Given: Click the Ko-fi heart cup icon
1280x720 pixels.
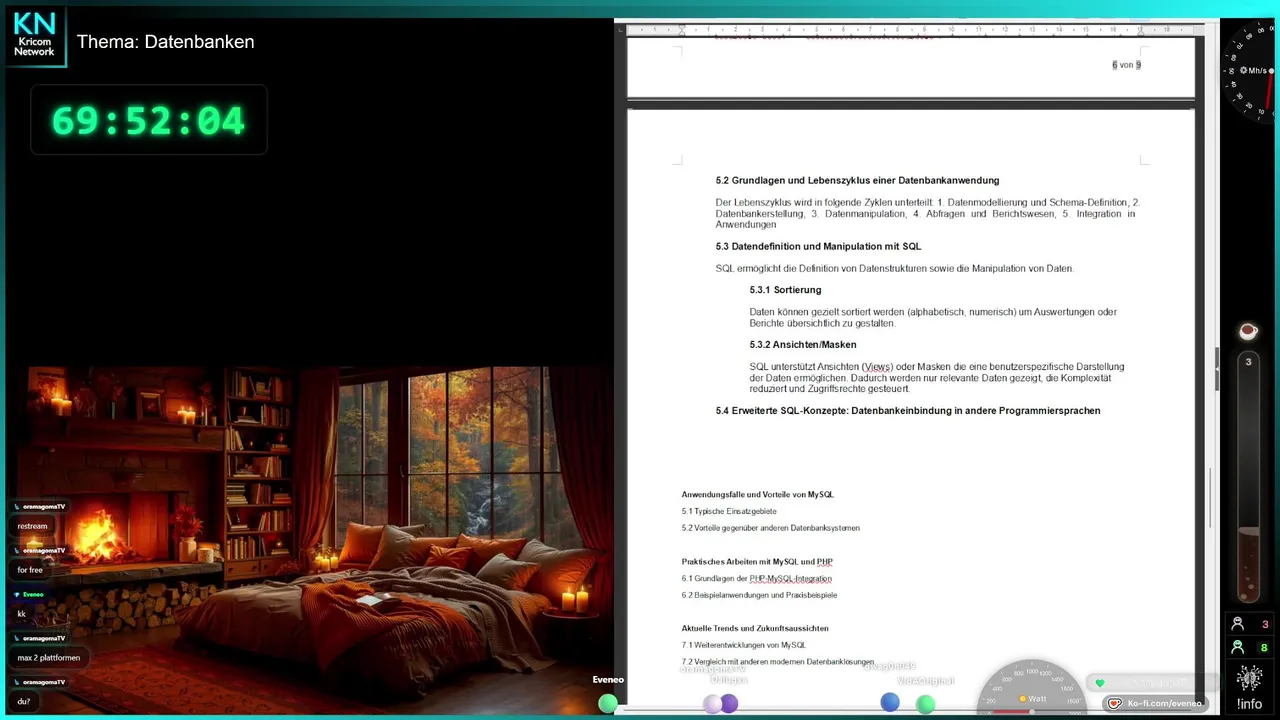Looking at the screenshot, I should (x=1115, y=703).
